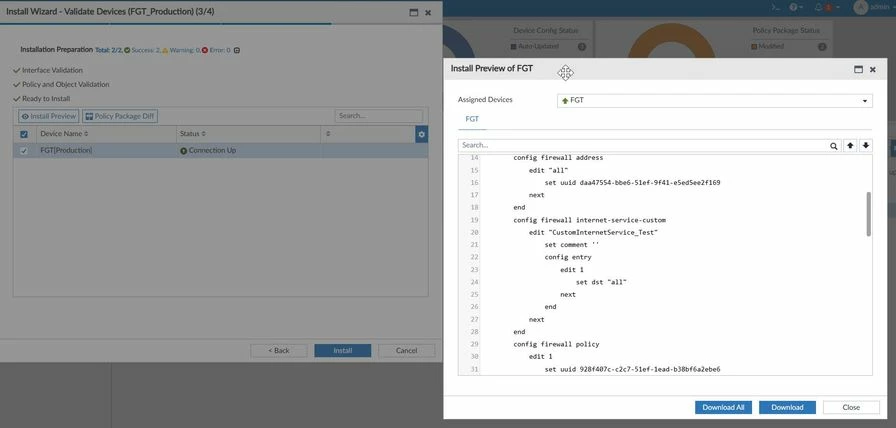Image resolution: width=896 pixels, height=428 pixels.
Task: Click line 29 config firewall policy
Action: [556, 345]
